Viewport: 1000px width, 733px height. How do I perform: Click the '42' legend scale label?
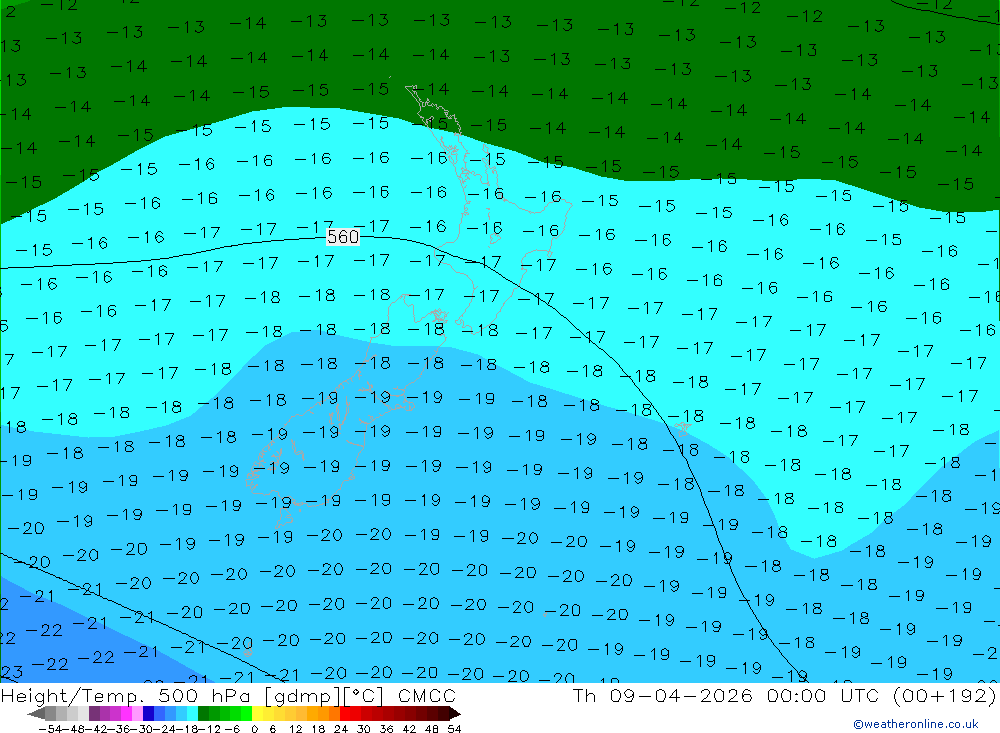pyautogui.click(x=409, y=729)
